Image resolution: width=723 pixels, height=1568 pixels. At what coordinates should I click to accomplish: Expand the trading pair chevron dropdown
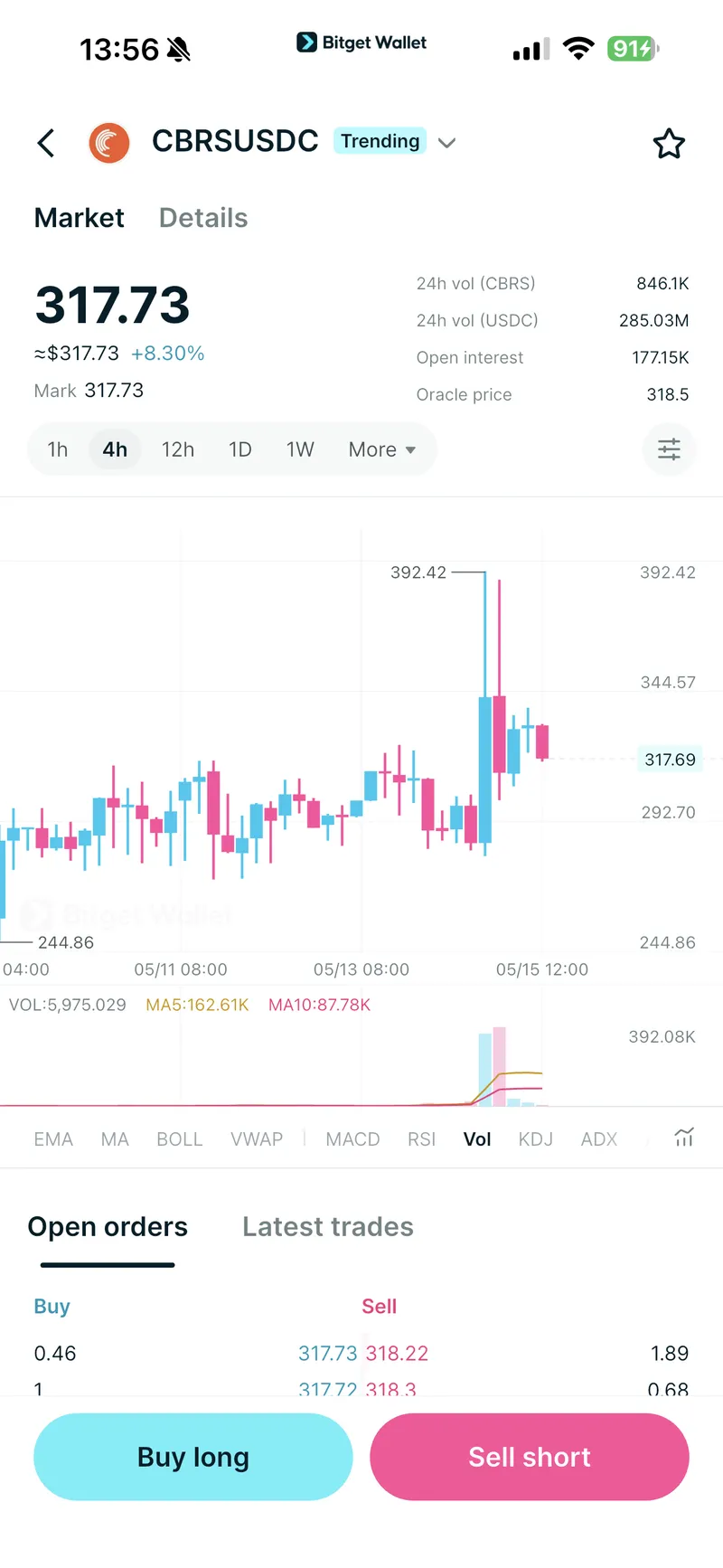click(446, 143)
